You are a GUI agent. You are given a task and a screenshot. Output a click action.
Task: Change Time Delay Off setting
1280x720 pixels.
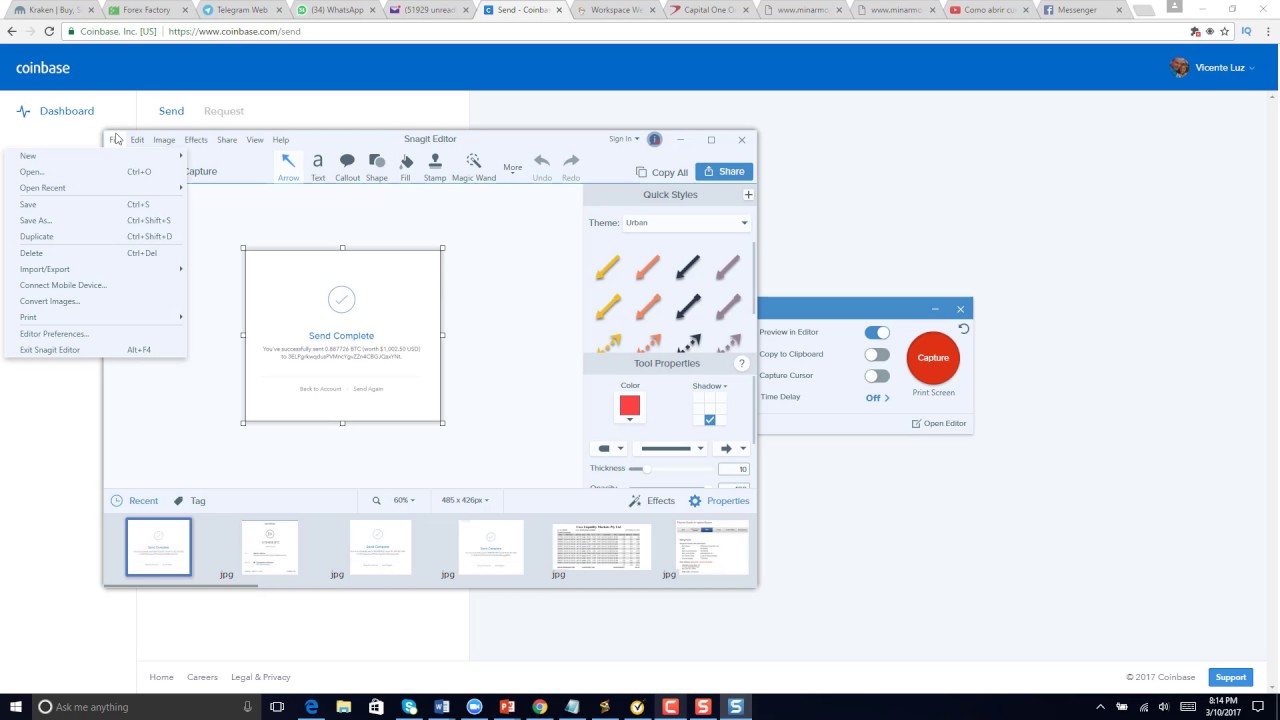coord(877,398)
